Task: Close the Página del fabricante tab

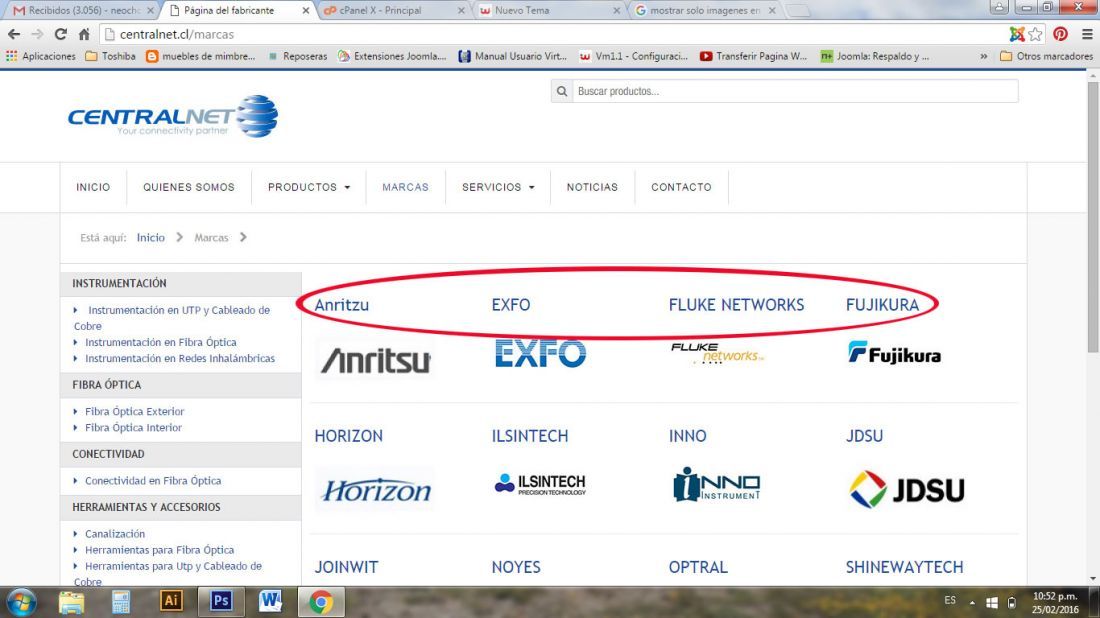Action: 305,11
